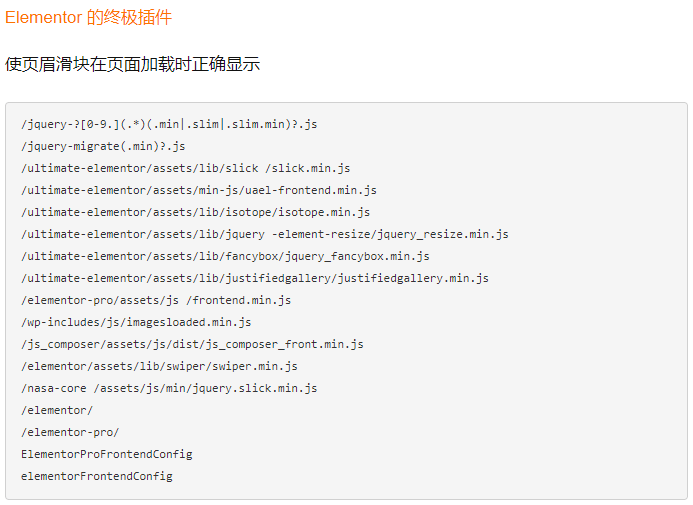Click the elementor-pro frontend.min.js line
Viewport: 693px width, 505px height.
point(156,300)
